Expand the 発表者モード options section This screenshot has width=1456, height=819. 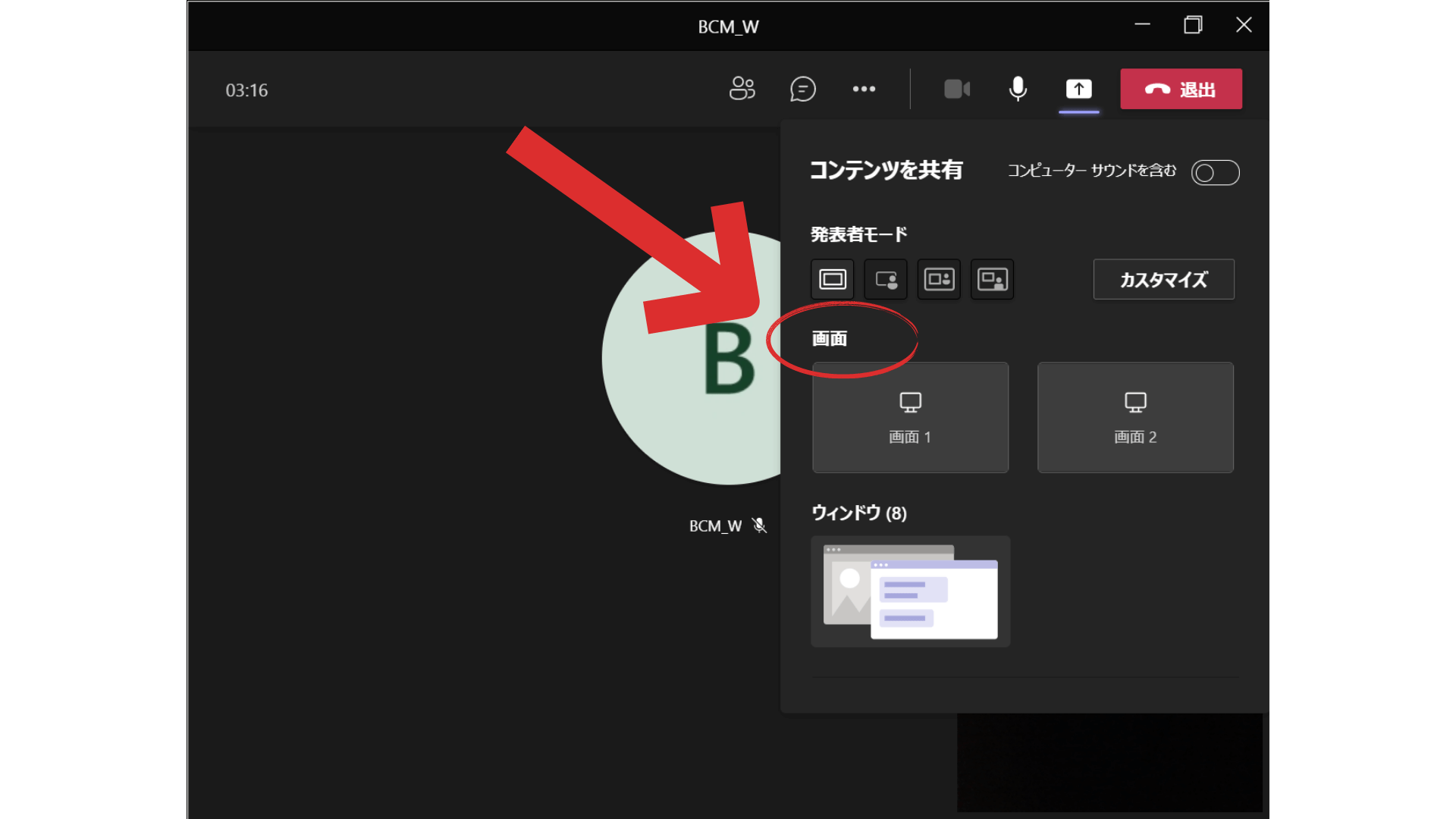(x=858, y=234)
